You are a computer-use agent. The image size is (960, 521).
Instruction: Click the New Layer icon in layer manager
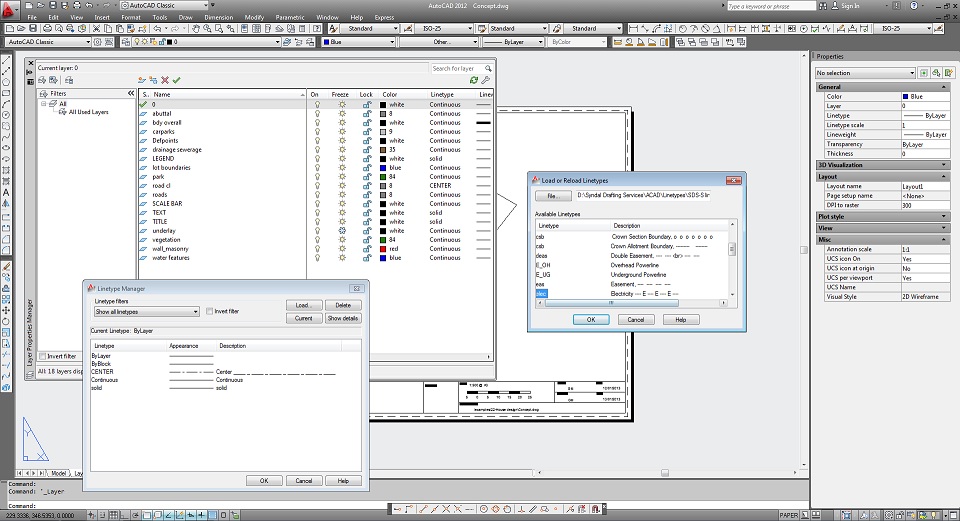pyautogui.click(x=142, y=80)
